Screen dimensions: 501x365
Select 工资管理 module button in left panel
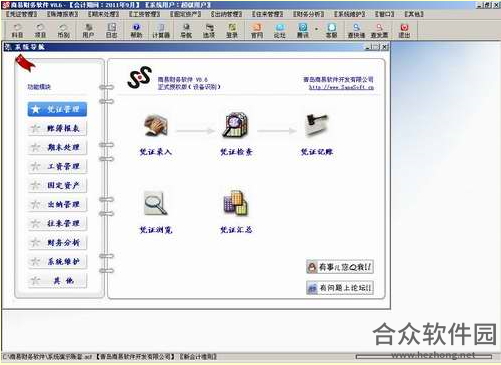(x=57, y=166)
